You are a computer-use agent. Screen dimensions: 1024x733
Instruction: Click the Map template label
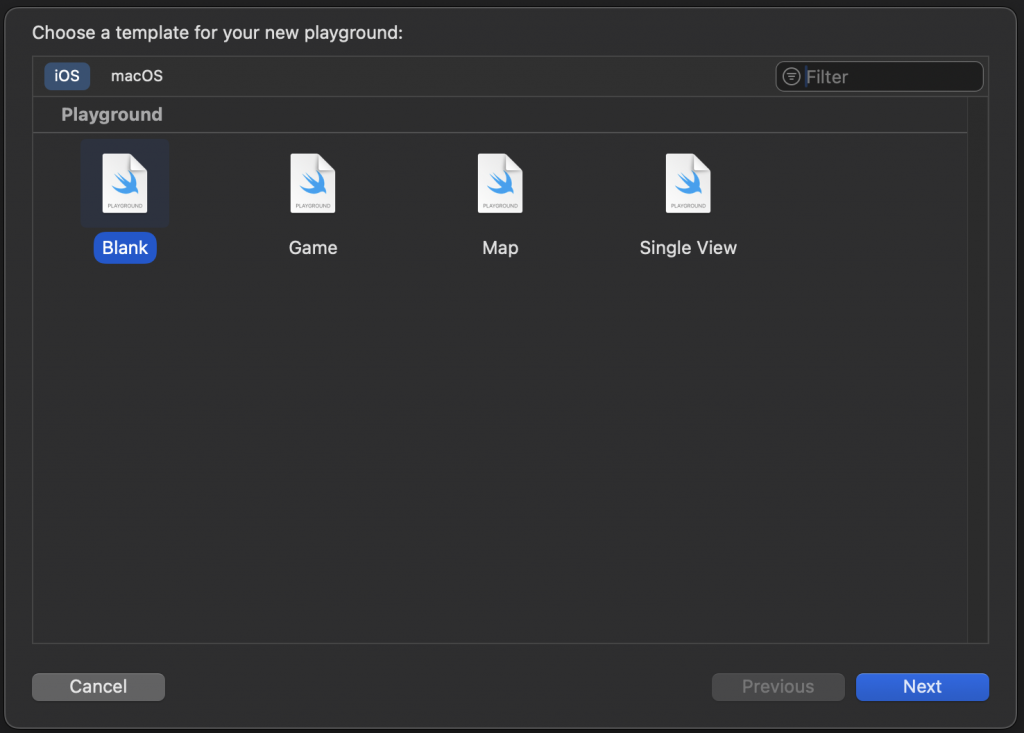click(x=500, y=248)
